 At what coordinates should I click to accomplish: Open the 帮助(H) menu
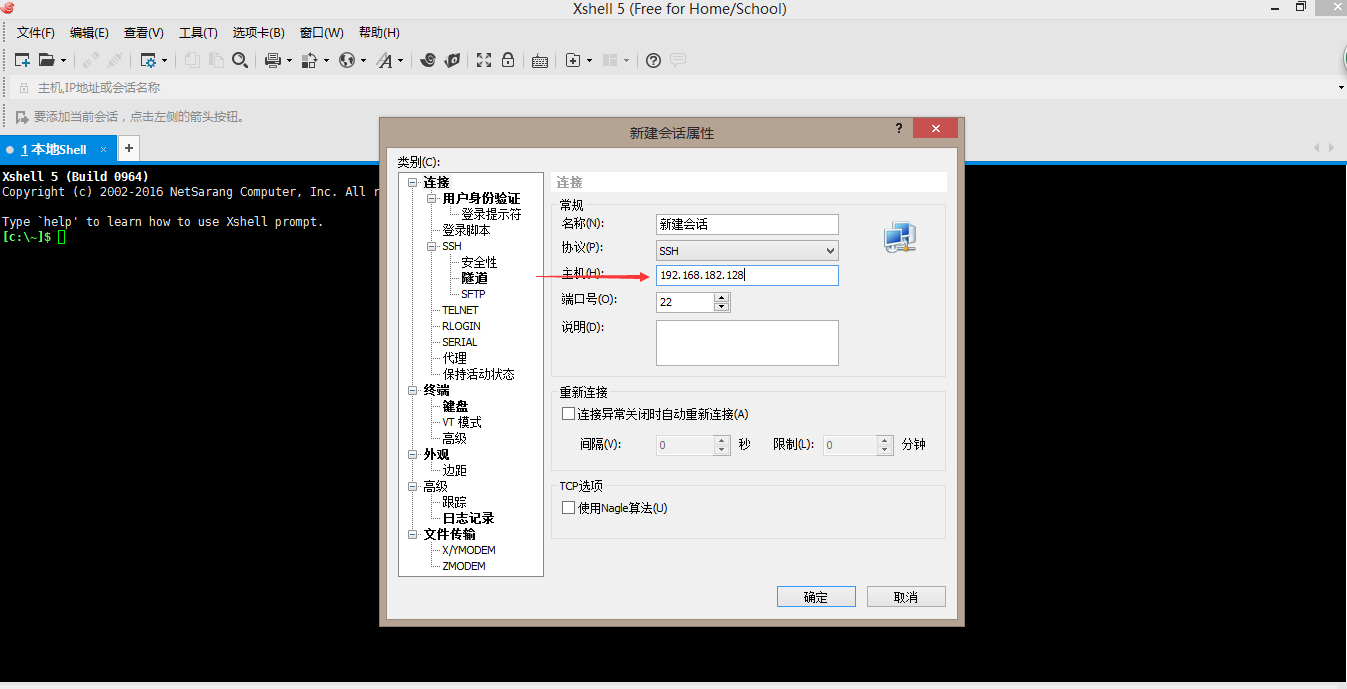tap(379, 33)
